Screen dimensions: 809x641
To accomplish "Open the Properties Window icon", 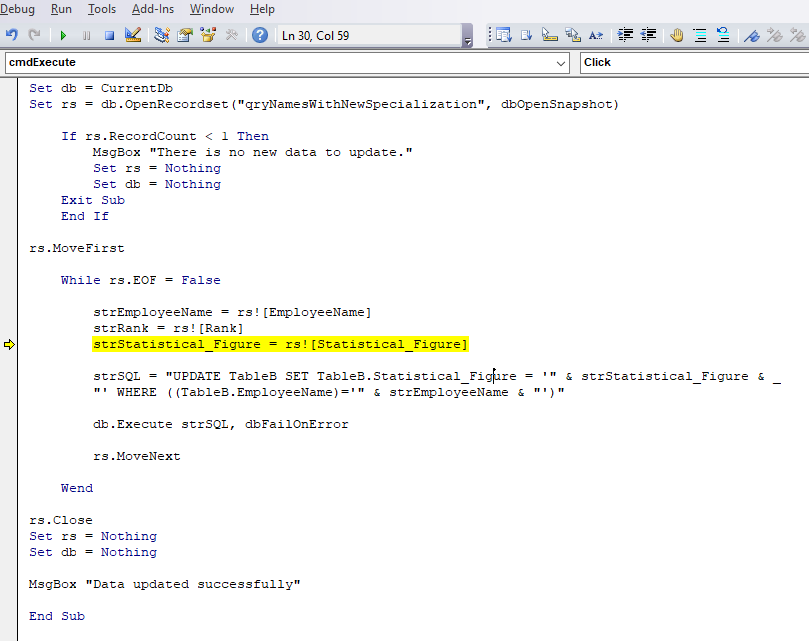I will tap(185, 35).
